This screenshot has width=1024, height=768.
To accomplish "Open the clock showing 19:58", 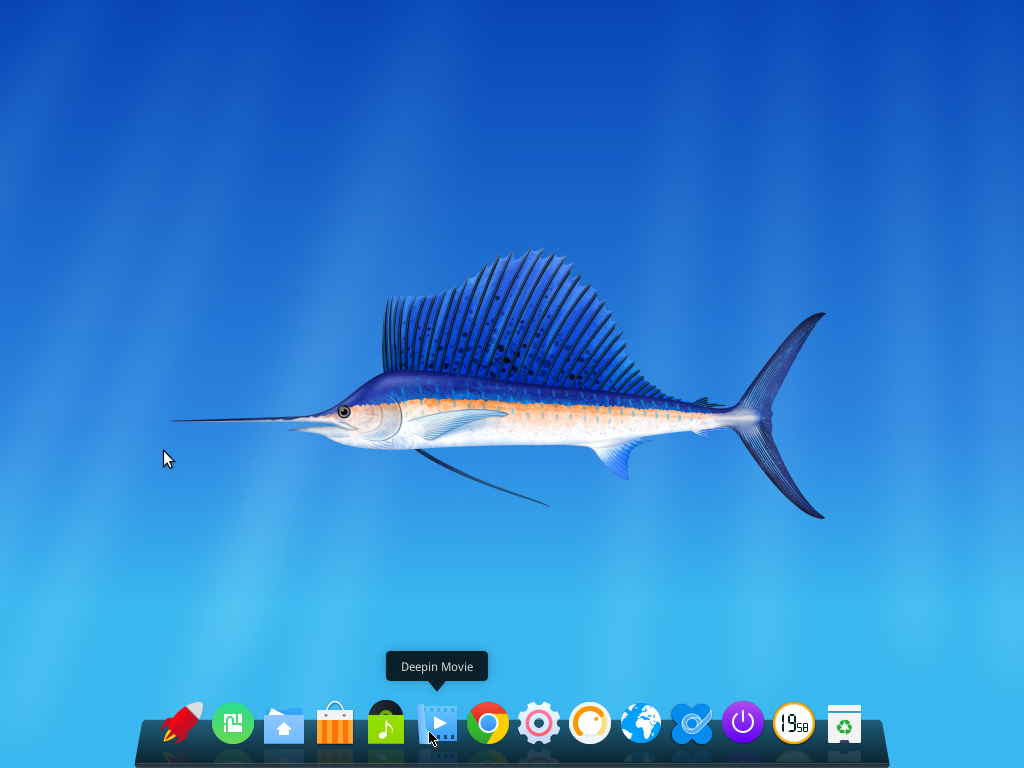I will (x=793, y=723).
